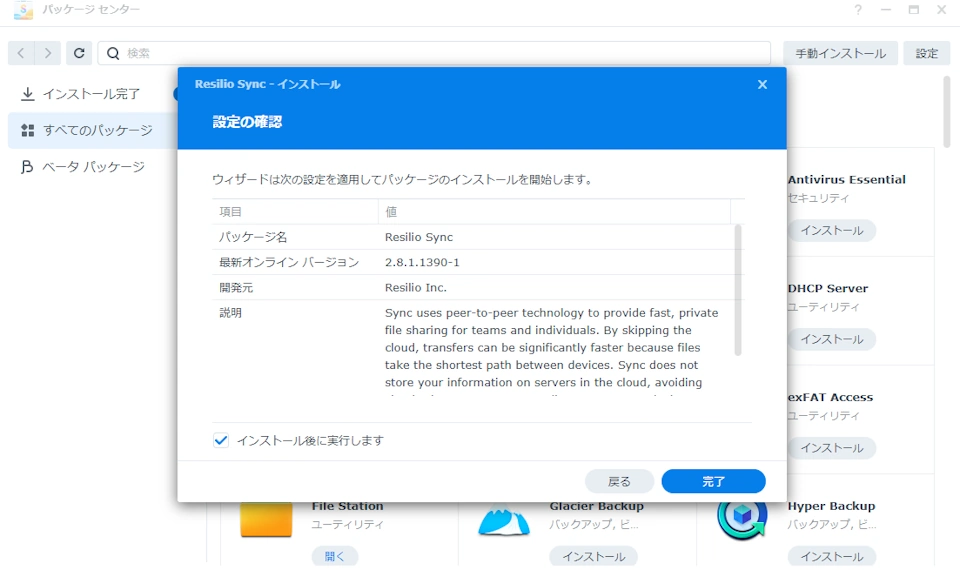The image size is (960, 570).
Task: Click the download icon beside インストール完了
Action: click(x=28, y=94)
